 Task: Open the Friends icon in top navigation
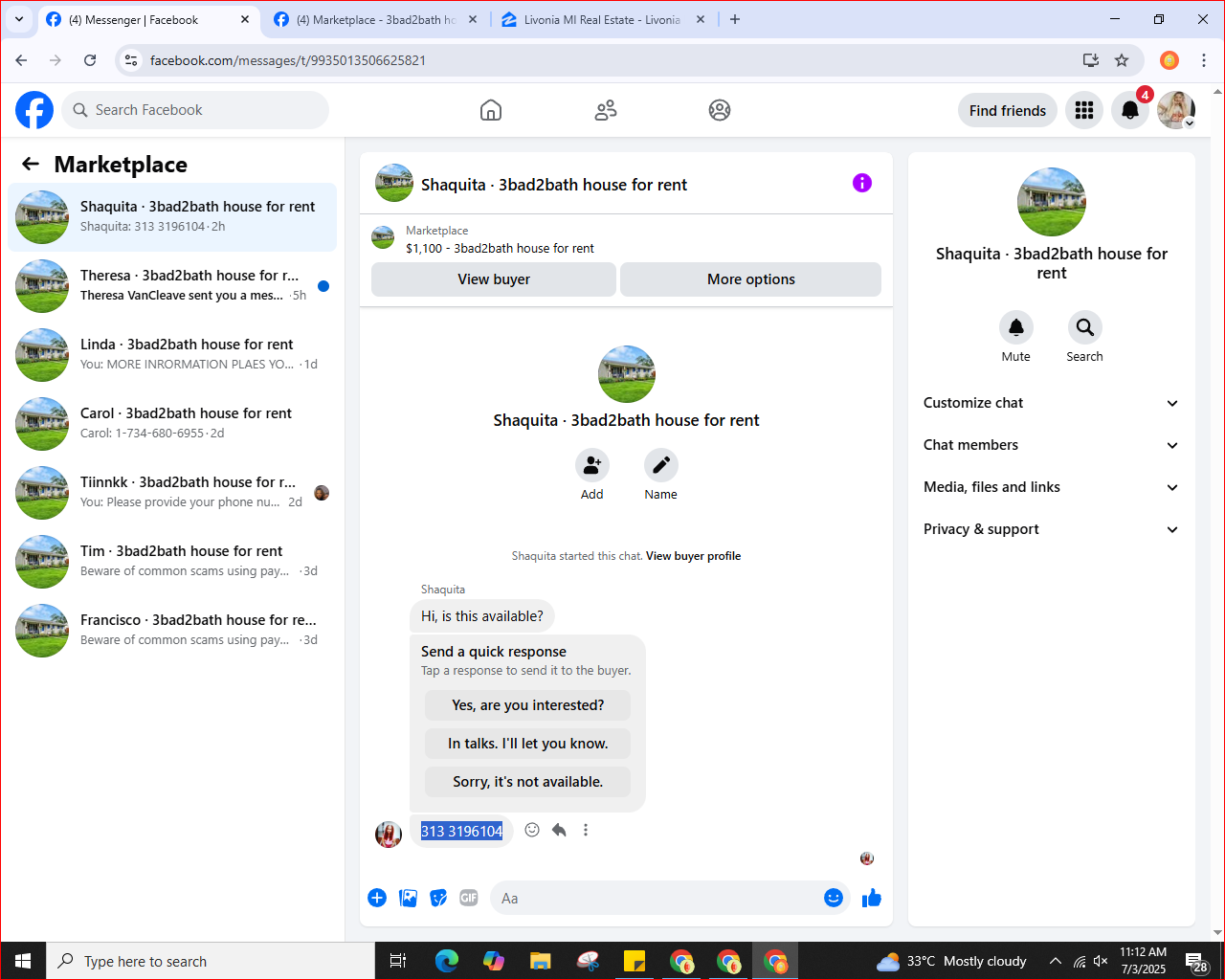tap(606, 110)
